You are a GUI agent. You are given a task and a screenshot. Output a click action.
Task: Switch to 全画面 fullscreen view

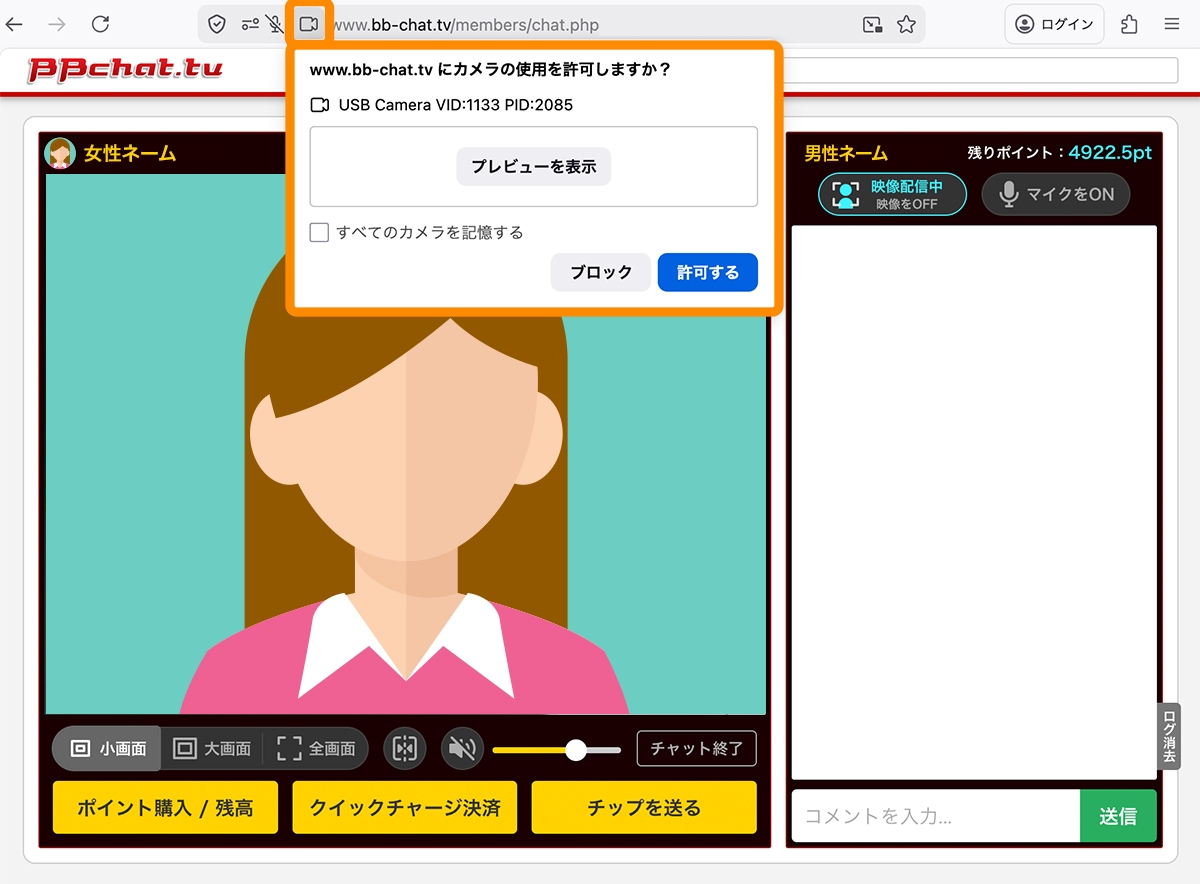[x=316, y=748]
